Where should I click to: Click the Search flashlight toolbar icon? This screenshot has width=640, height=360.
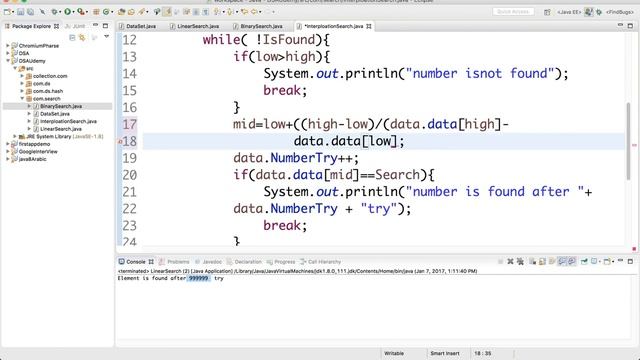(141, 12)
